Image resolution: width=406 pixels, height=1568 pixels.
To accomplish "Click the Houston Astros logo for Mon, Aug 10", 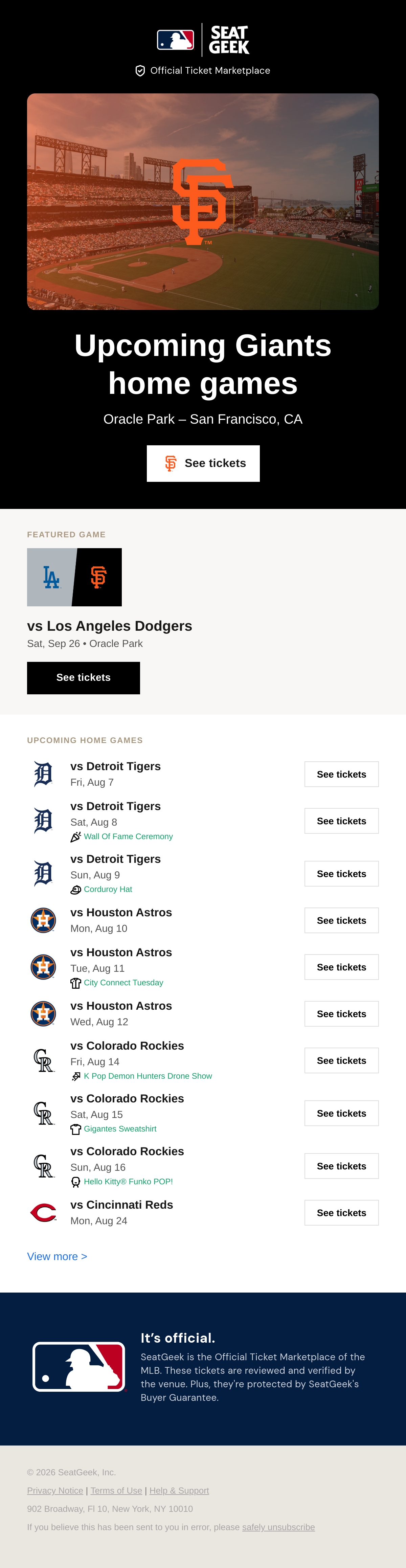I will tap(43, 920).
